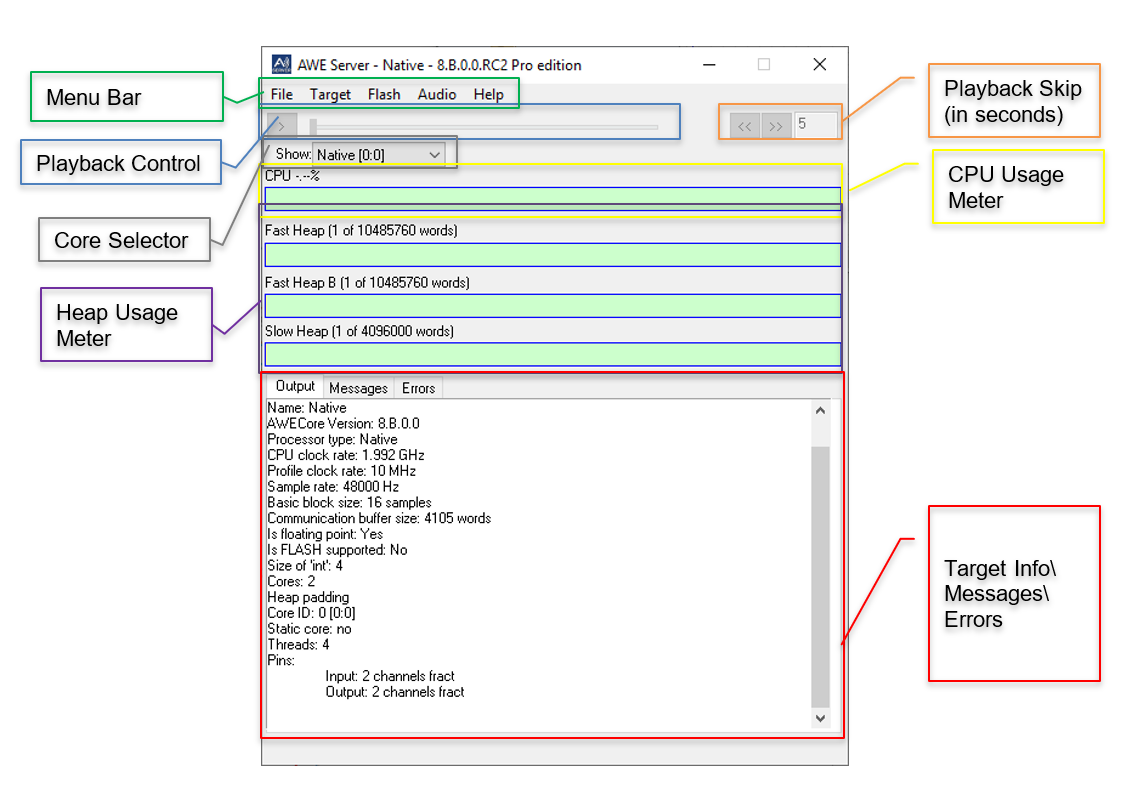Collapse the Show dropdown arrow
This screenshot has height=808, width=1145.
[x=433, y=155]
